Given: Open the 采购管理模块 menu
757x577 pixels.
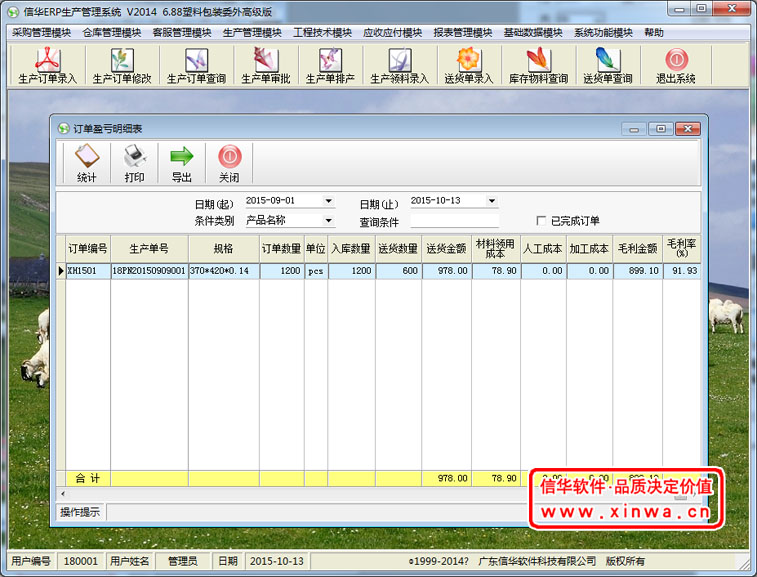Looking at the screenshot, I should pyautogui.click(x=42, y=32).
